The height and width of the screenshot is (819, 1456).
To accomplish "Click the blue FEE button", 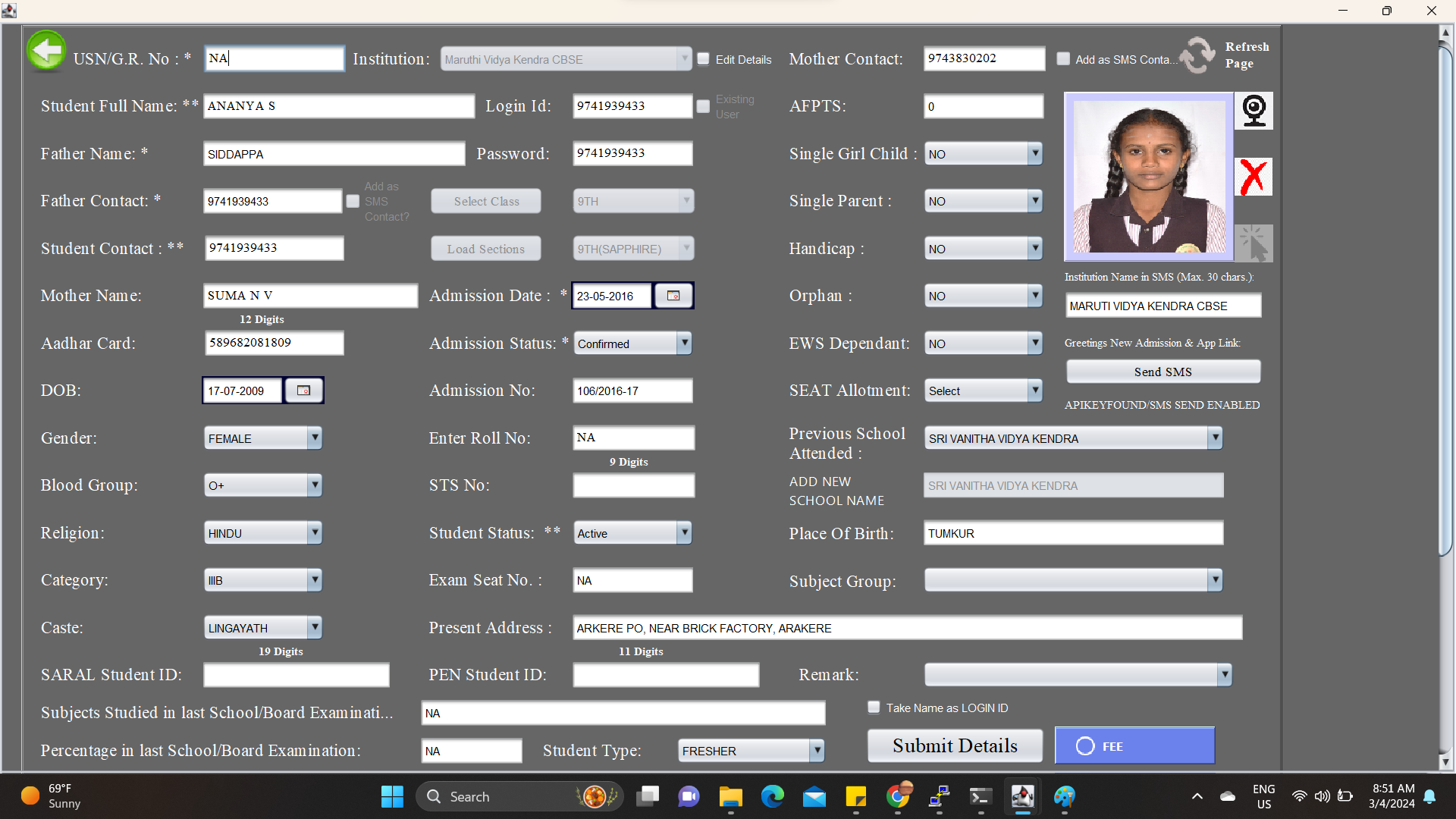I will point(1134,746).
